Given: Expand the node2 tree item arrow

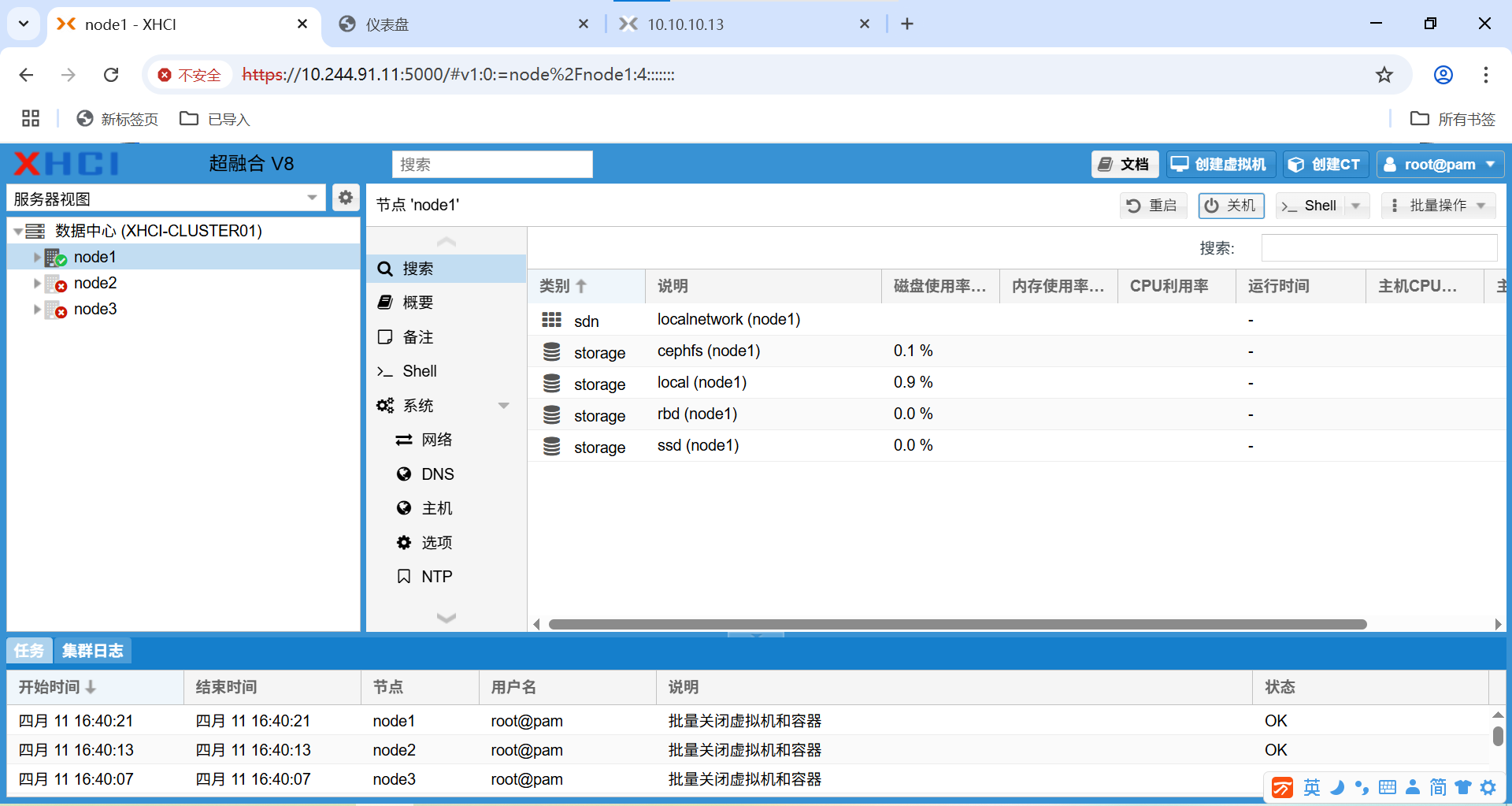Looking at the screenshot, I should click(x=37, y=284).
